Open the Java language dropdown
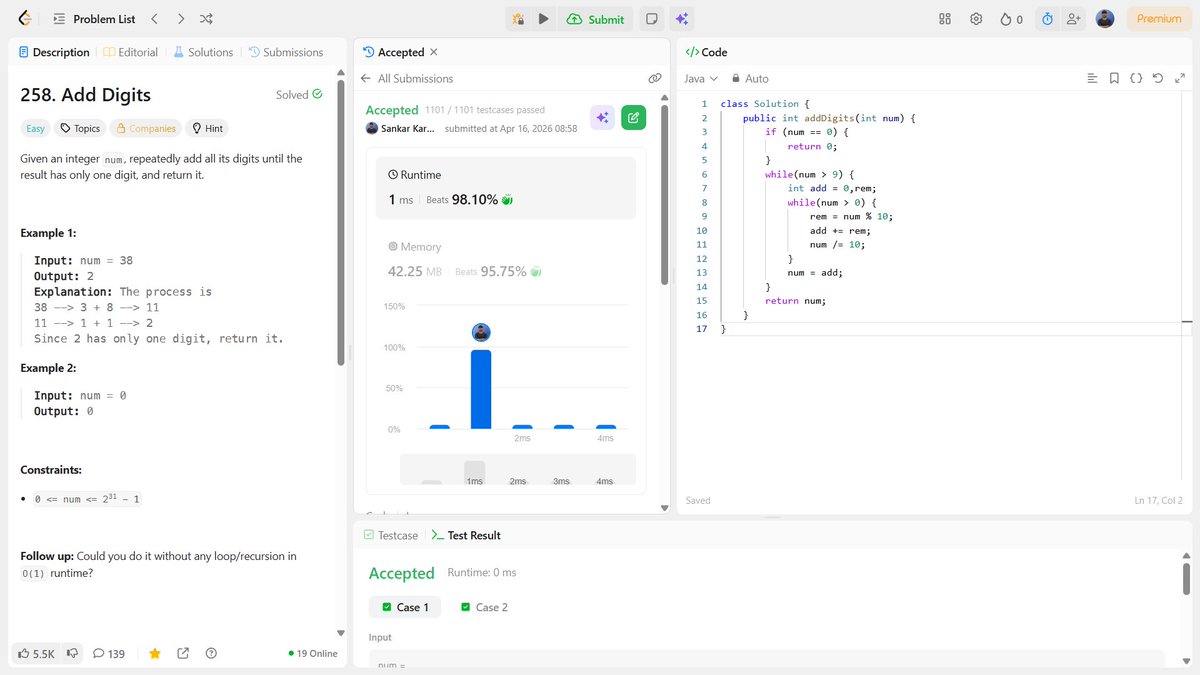This screenshot has height=675, width=1200. (701, 78)
